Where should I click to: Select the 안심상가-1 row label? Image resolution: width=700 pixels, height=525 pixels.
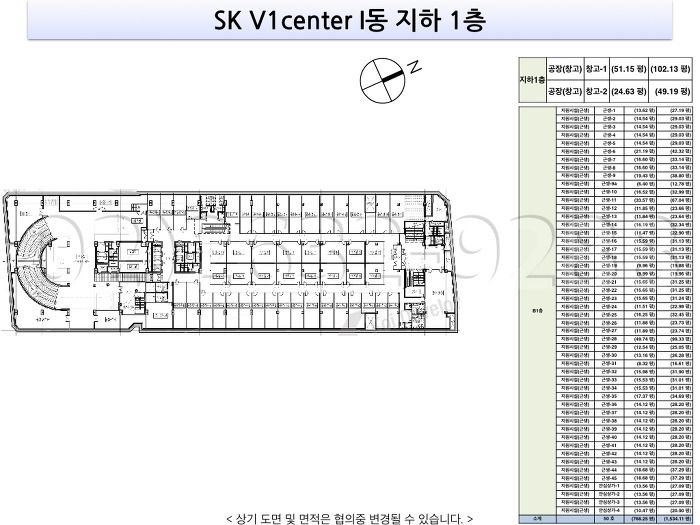(x=609, y=486)
